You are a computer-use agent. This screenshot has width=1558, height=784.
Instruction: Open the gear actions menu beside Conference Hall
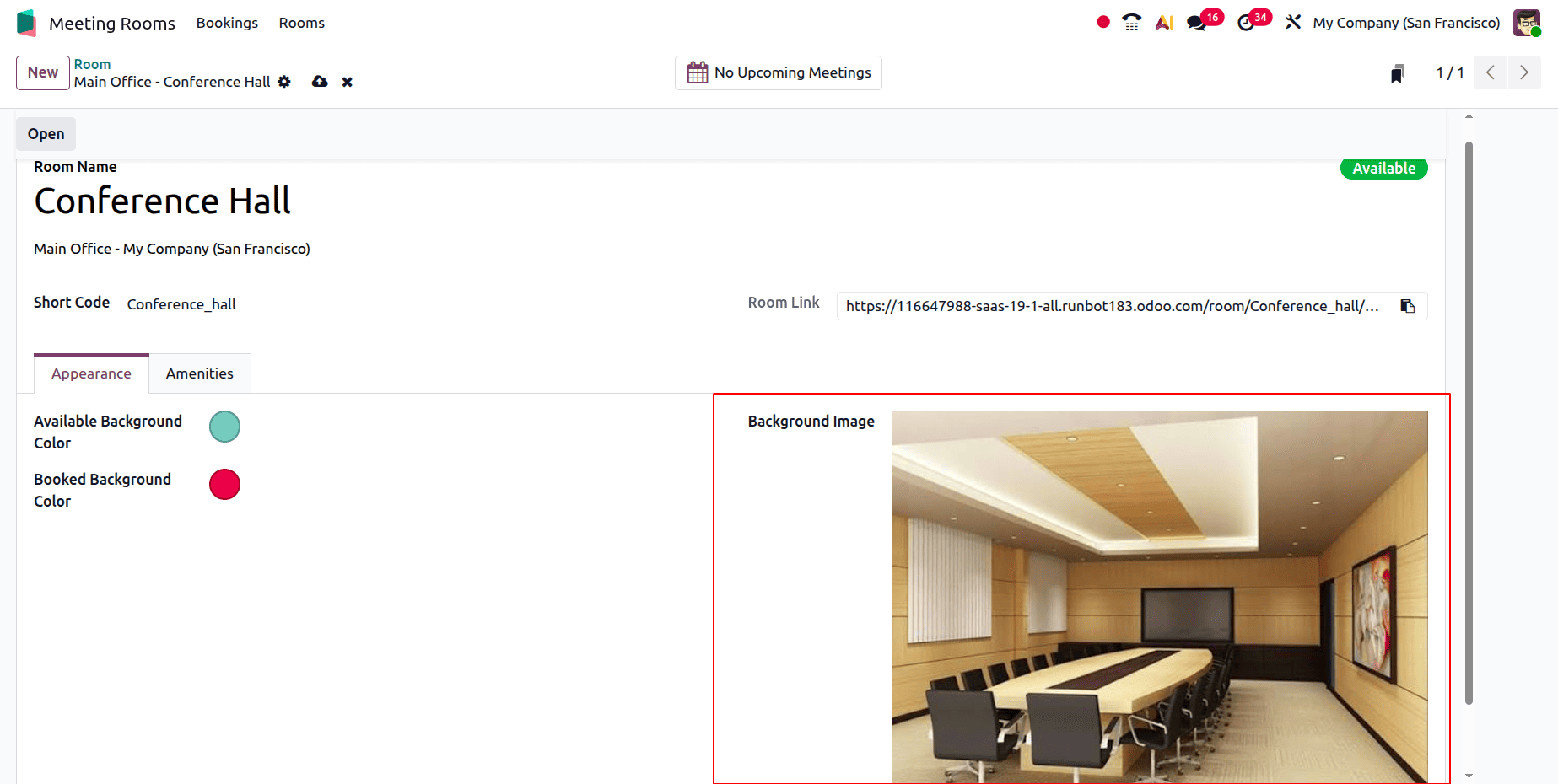click(x=284, y=82)
